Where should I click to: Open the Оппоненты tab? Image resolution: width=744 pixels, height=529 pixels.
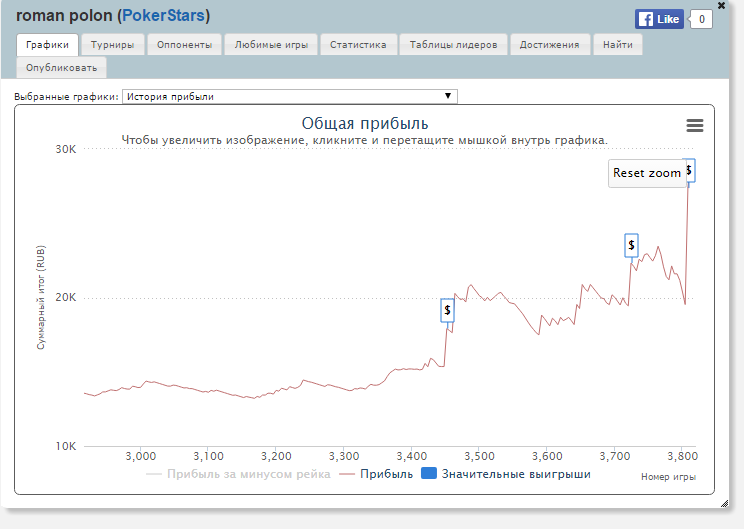click(x=185, y=45)
